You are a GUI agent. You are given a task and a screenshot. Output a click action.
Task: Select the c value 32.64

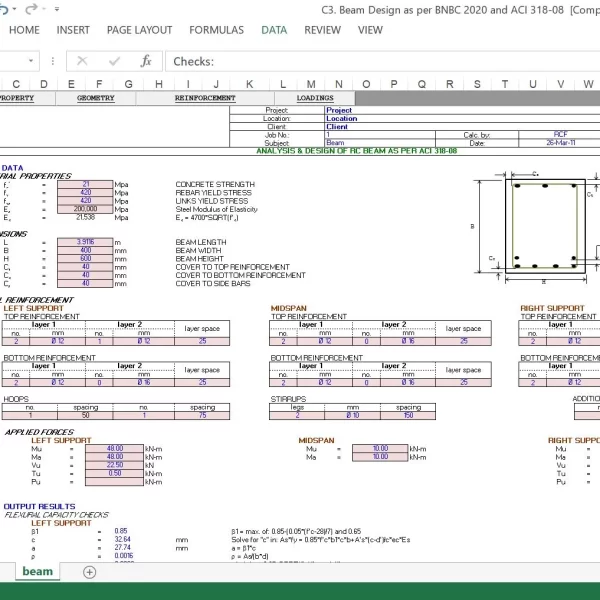(122, 540)
